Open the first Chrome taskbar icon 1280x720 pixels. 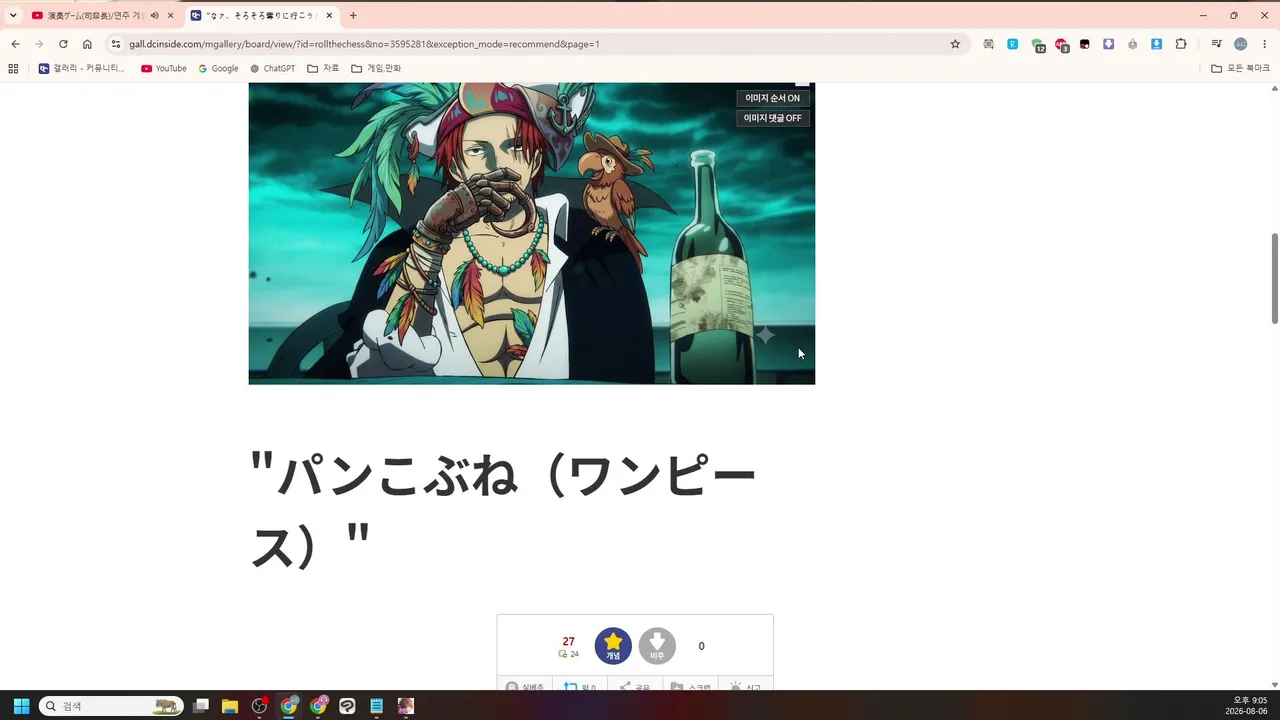[289, 706]
